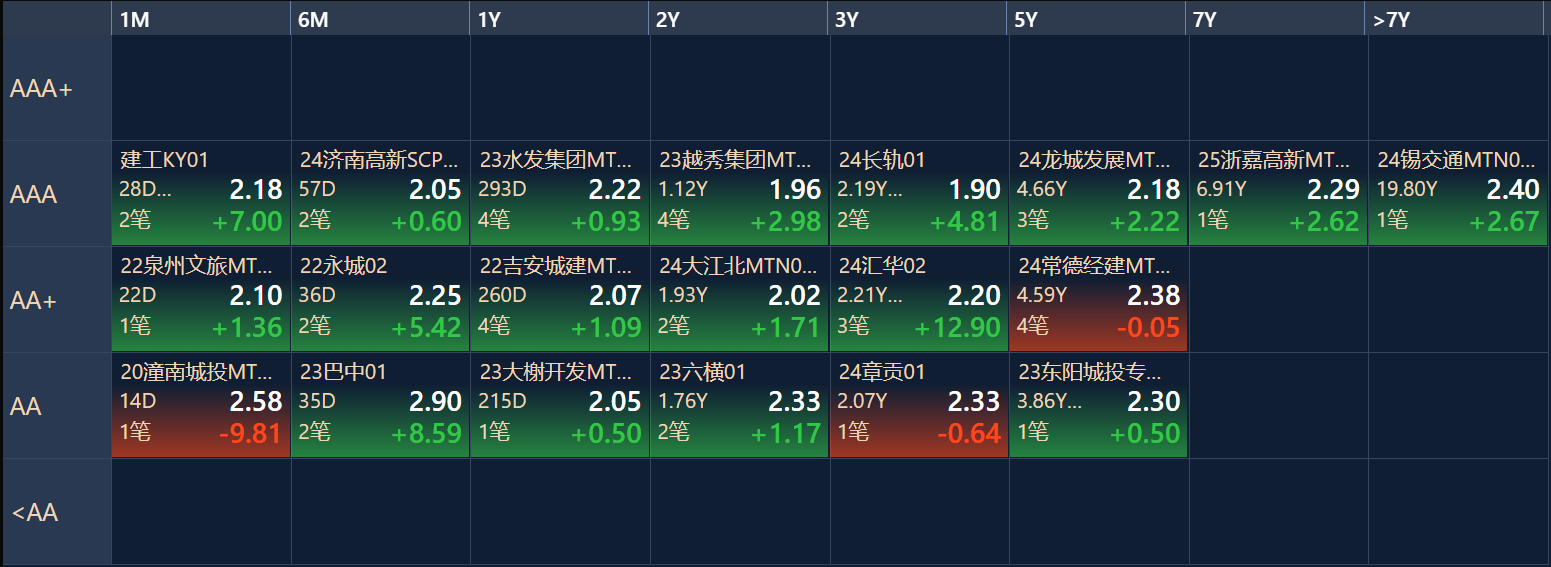The height and width of the screenshot is (567, 1551).
Task: Select the AA+ rating row label
Action: pyautogui.click(x=57, y=300)
